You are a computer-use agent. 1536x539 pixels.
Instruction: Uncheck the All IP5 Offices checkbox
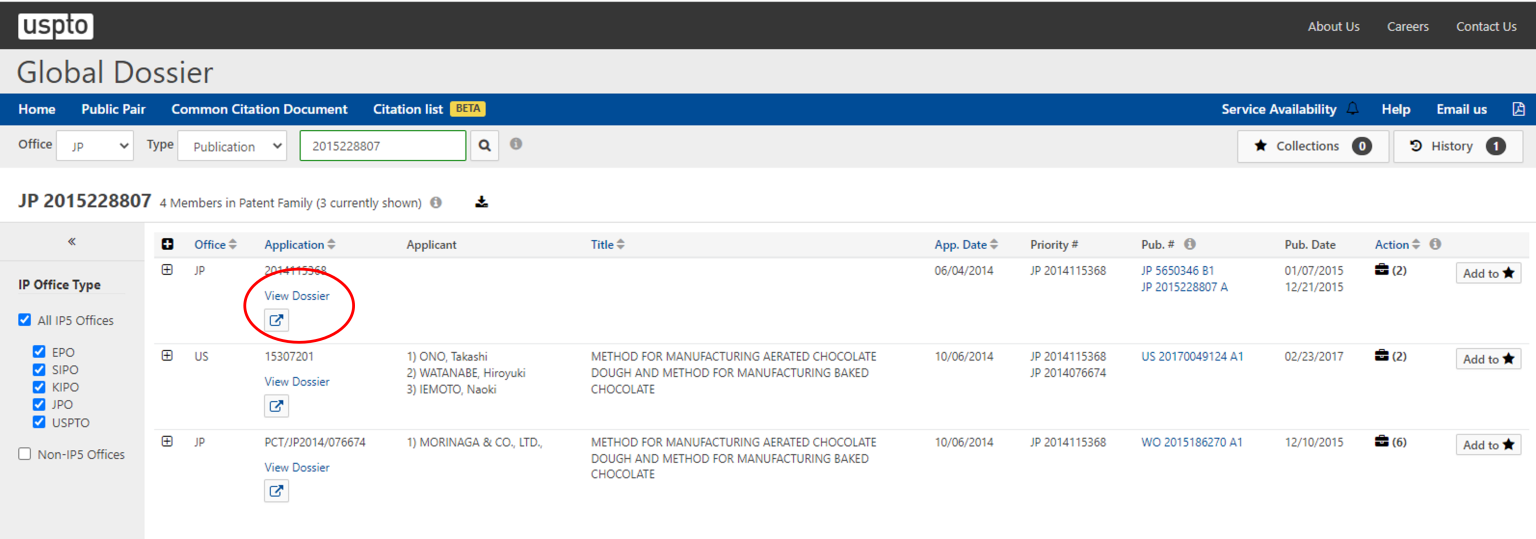(25, 321)
